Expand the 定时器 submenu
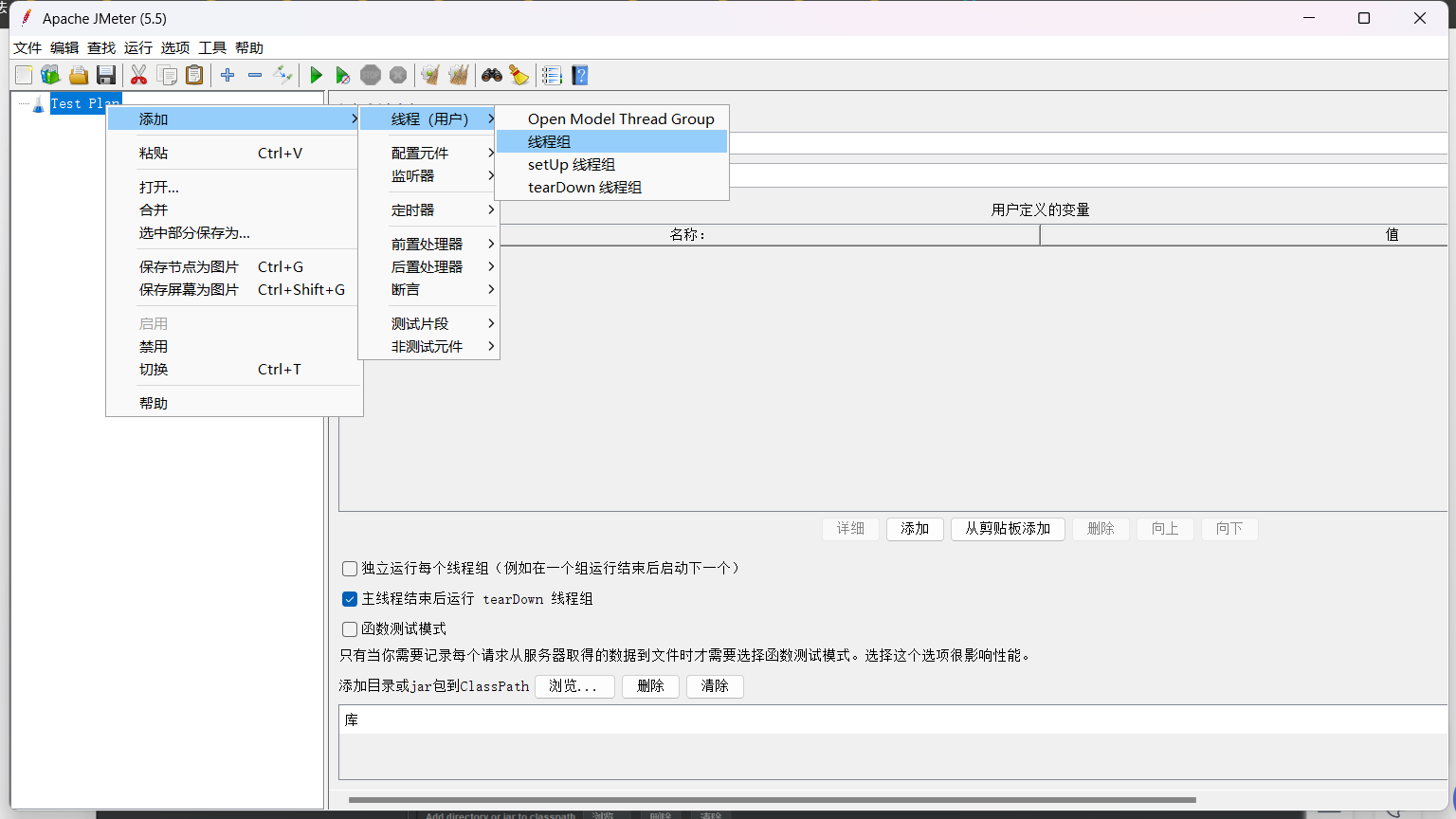The image size is (1456, 819). pyautogui.click(x=429, y=209)
